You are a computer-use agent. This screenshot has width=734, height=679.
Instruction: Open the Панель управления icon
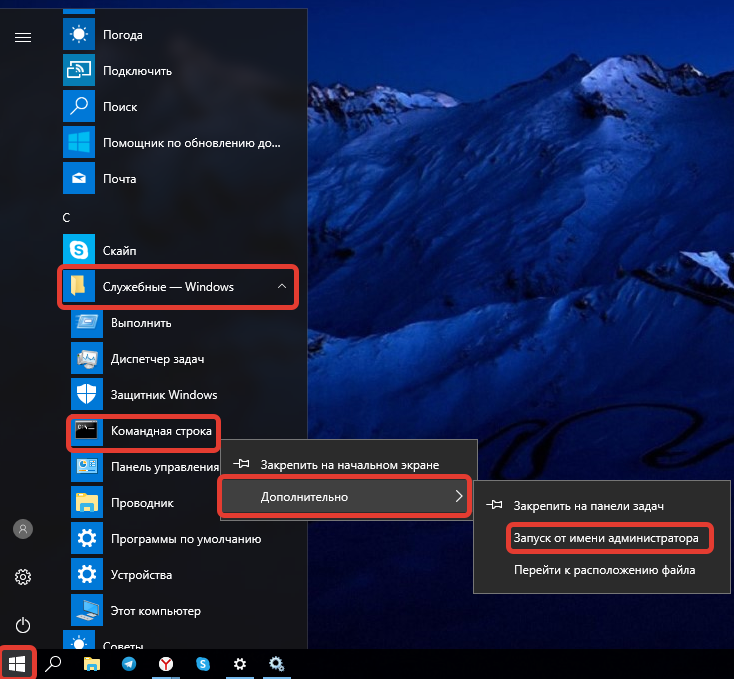(x=87, y=467)
